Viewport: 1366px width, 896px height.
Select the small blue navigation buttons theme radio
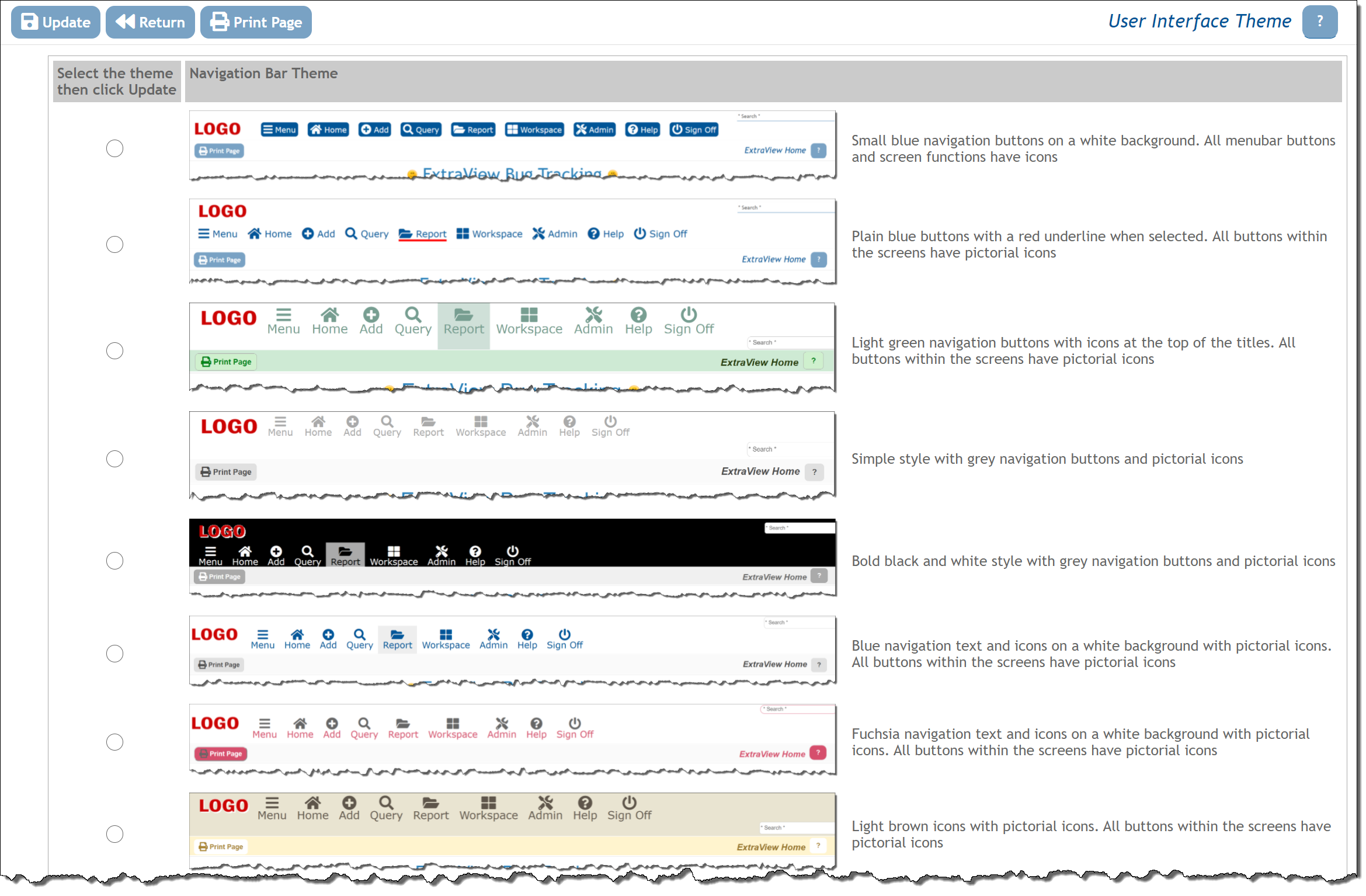click(x=114, y=148)
